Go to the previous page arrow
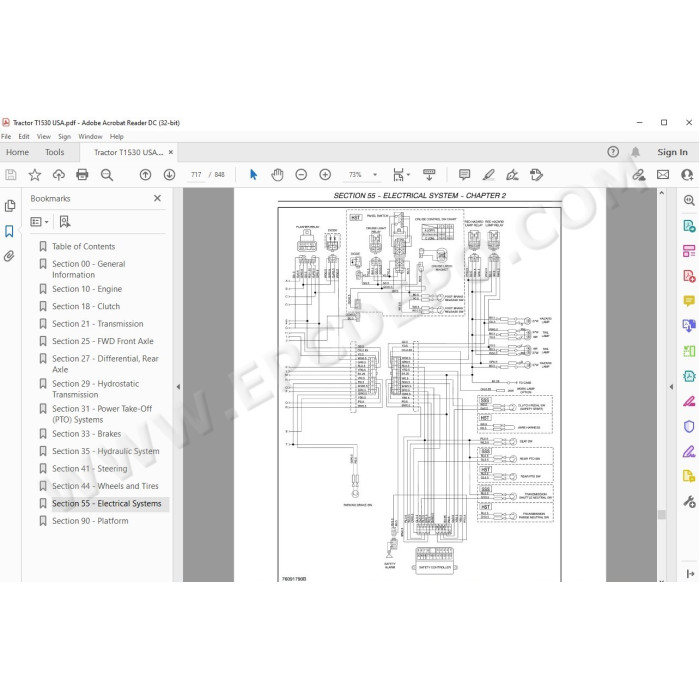This screenshot has width=700, height=700. coord(145,175)
